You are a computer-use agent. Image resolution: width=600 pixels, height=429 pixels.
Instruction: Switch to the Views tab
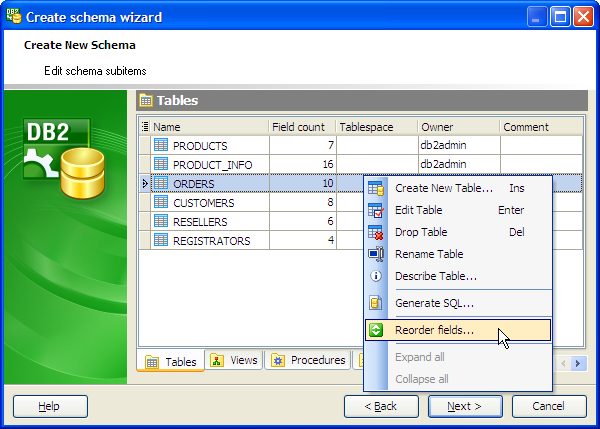[235, 361]
